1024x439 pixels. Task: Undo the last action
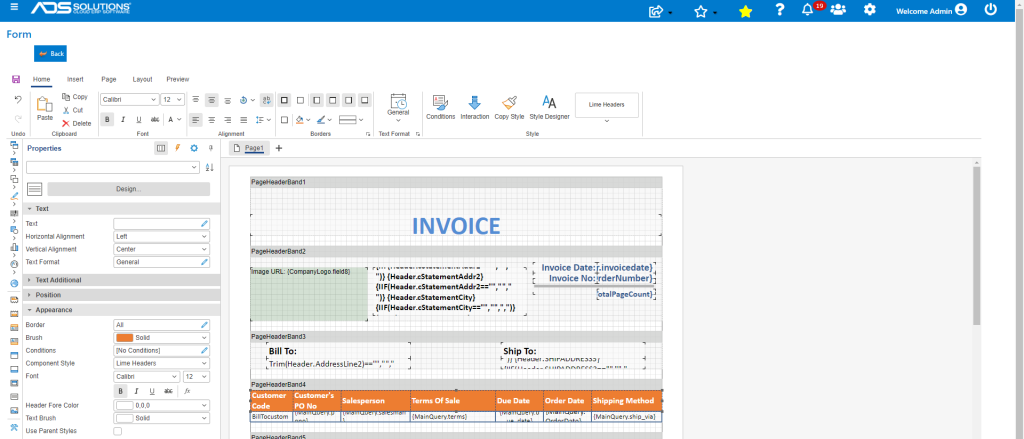(x=18, y=99)
